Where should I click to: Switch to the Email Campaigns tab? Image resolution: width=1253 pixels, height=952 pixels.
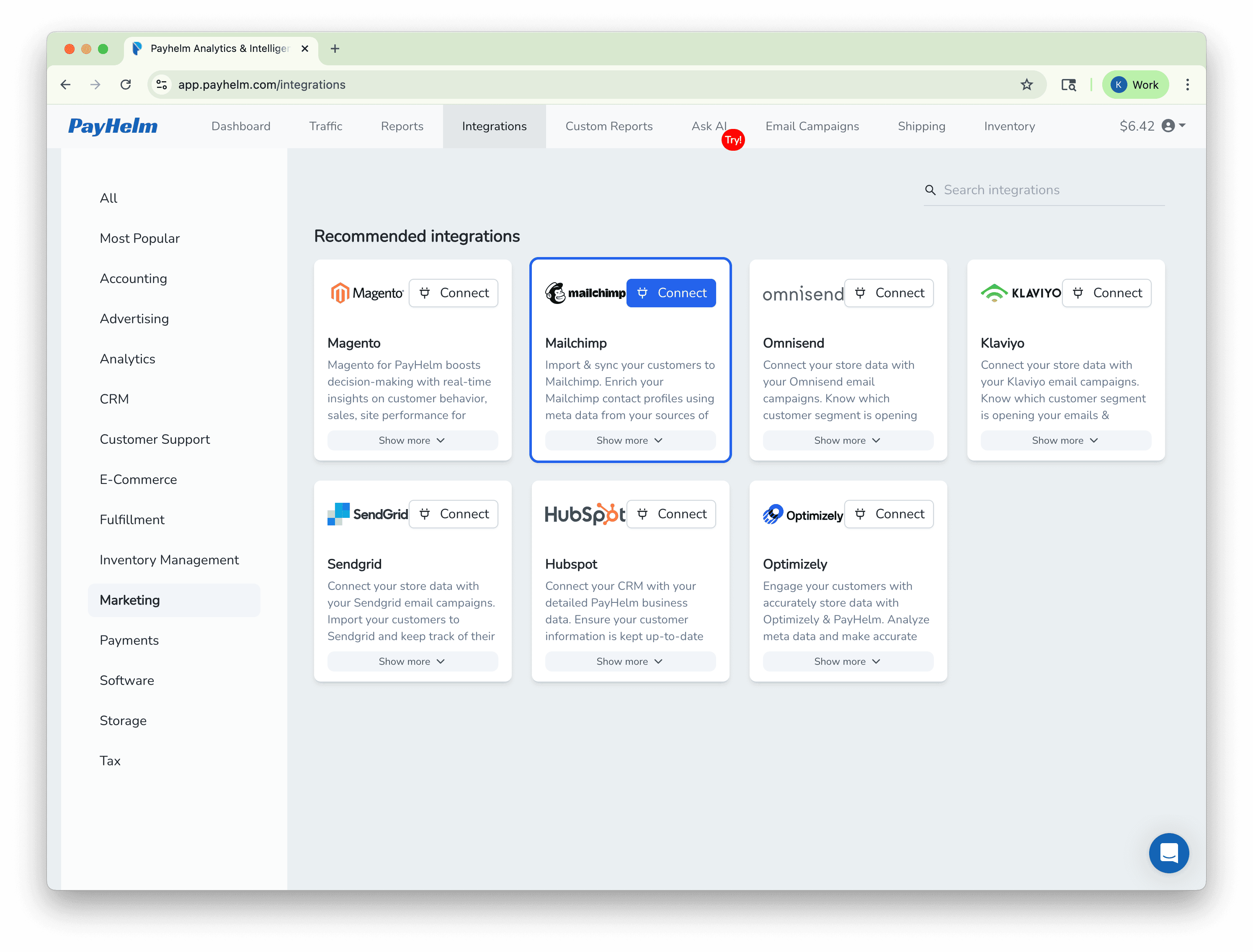(812, 126)
